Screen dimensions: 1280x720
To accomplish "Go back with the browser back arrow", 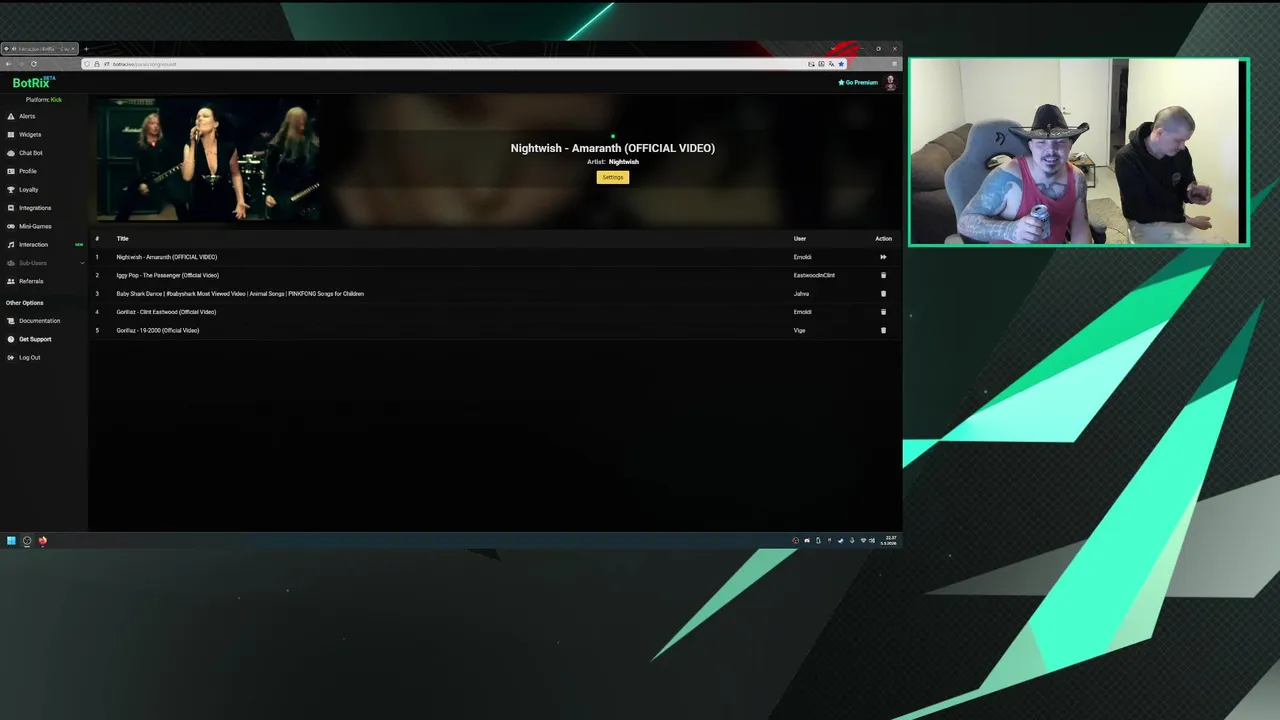I will (x=8, y=64).
